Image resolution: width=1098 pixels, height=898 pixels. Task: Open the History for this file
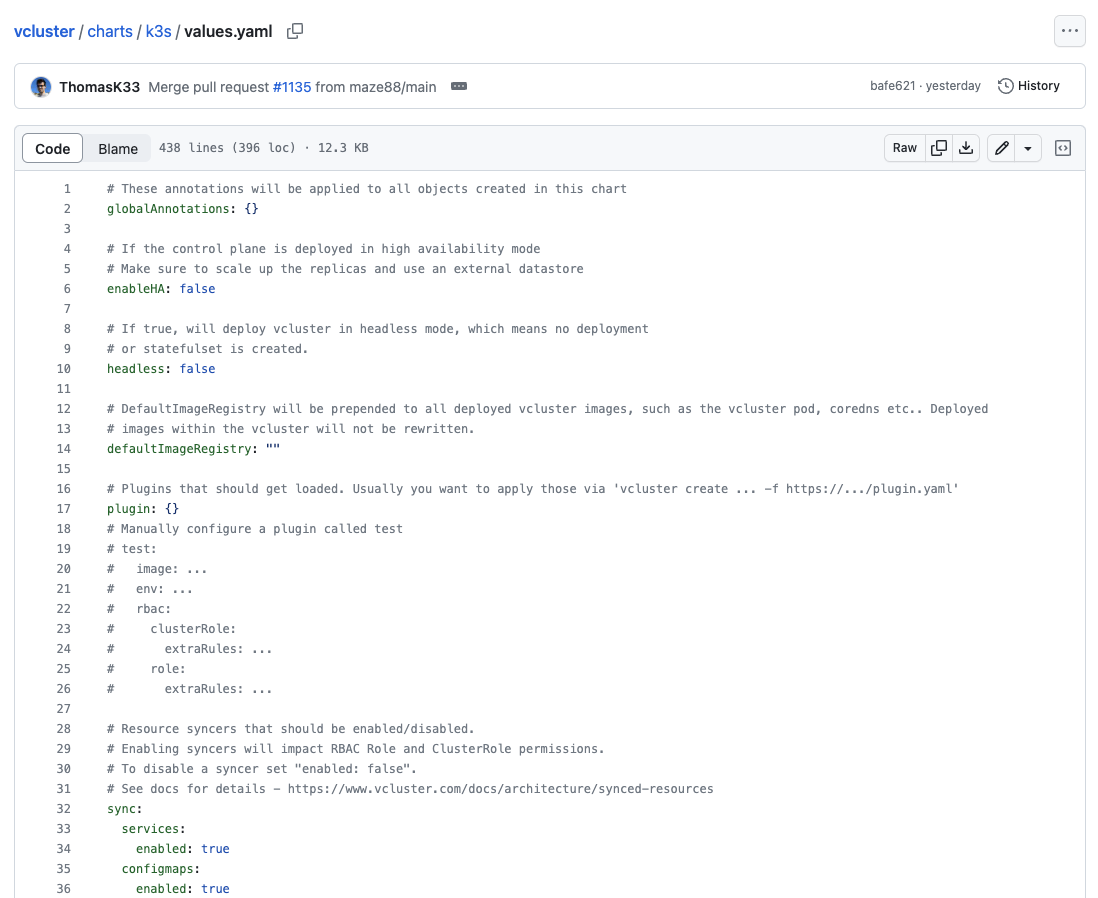coord(1028,86)
